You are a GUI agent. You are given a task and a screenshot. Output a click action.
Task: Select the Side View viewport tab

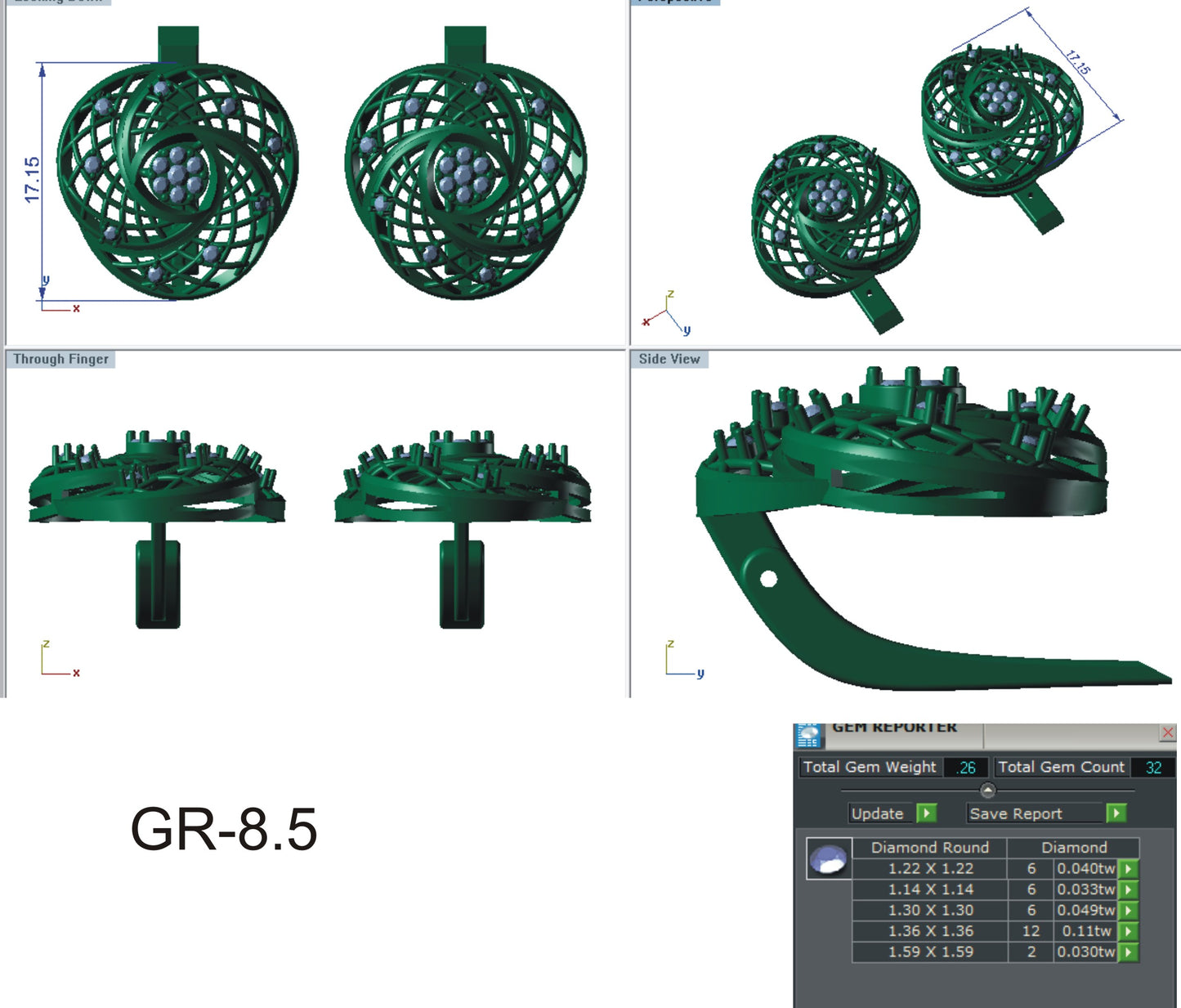pyautogui.click(x=669, y=359)
